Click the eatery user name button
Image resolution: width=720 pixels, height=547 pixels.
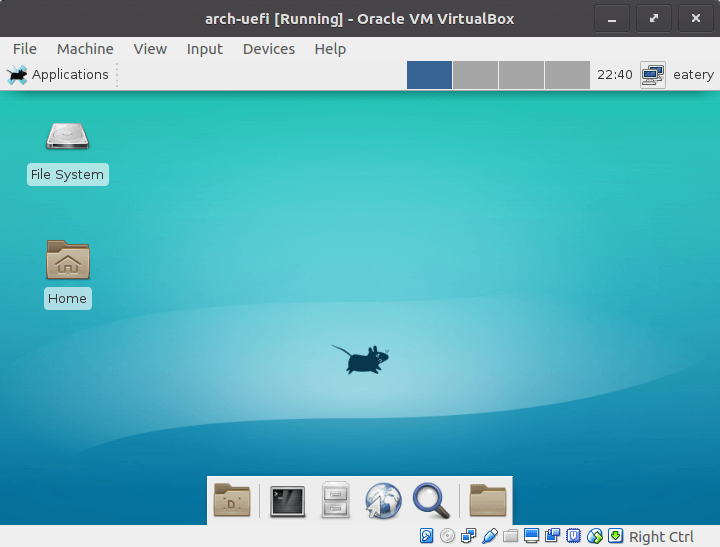[x=693, y=75]
